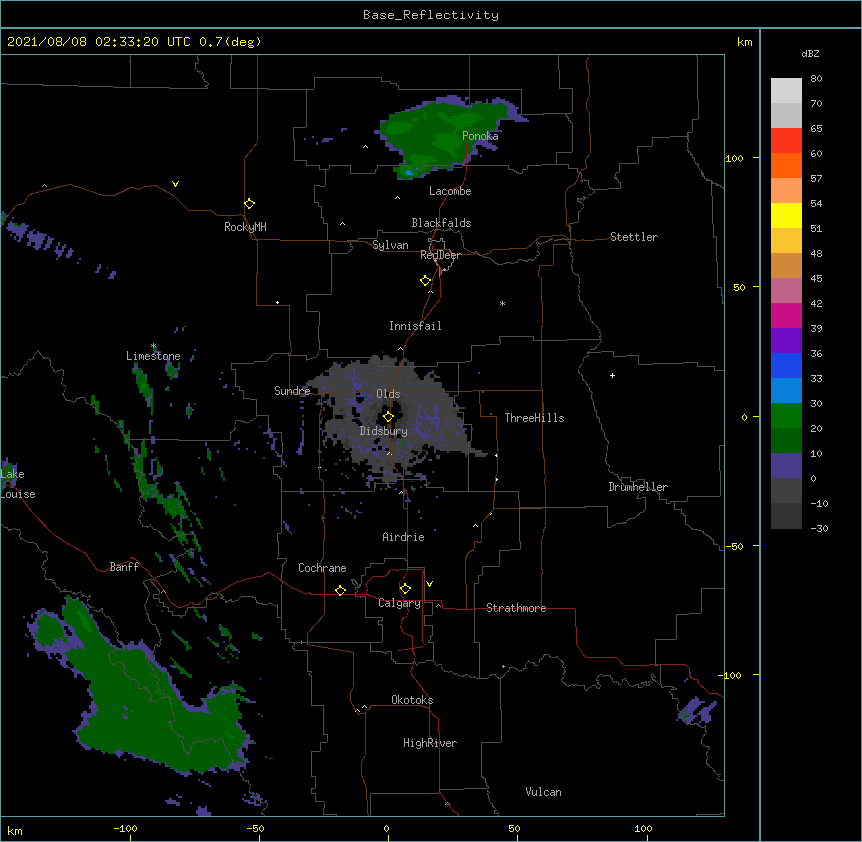Pick the pink 42-45 dBZ legend swatch
Image resolution: width=862 pixels, height=842 pixels.
click(786, 291)
